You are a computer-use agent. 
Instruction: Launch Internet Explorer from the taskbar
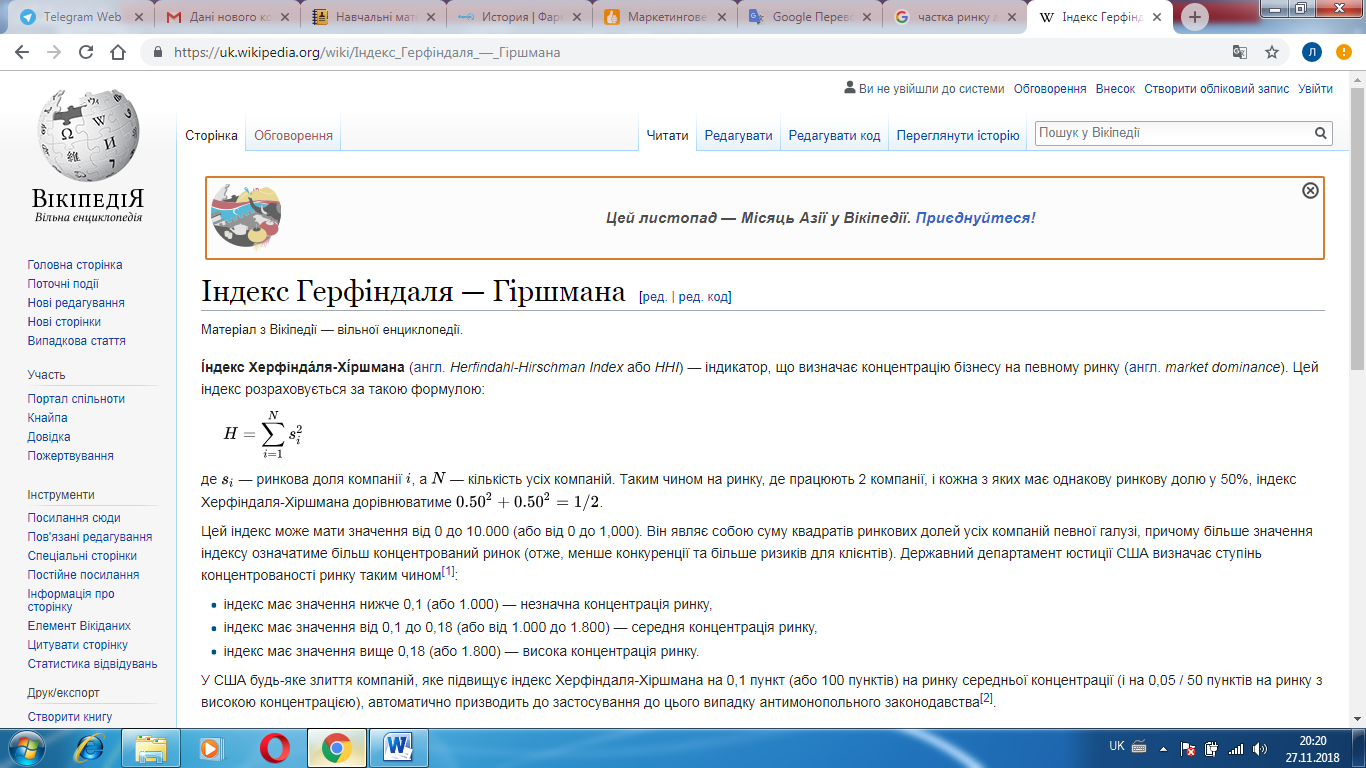[x=90, y=748]
